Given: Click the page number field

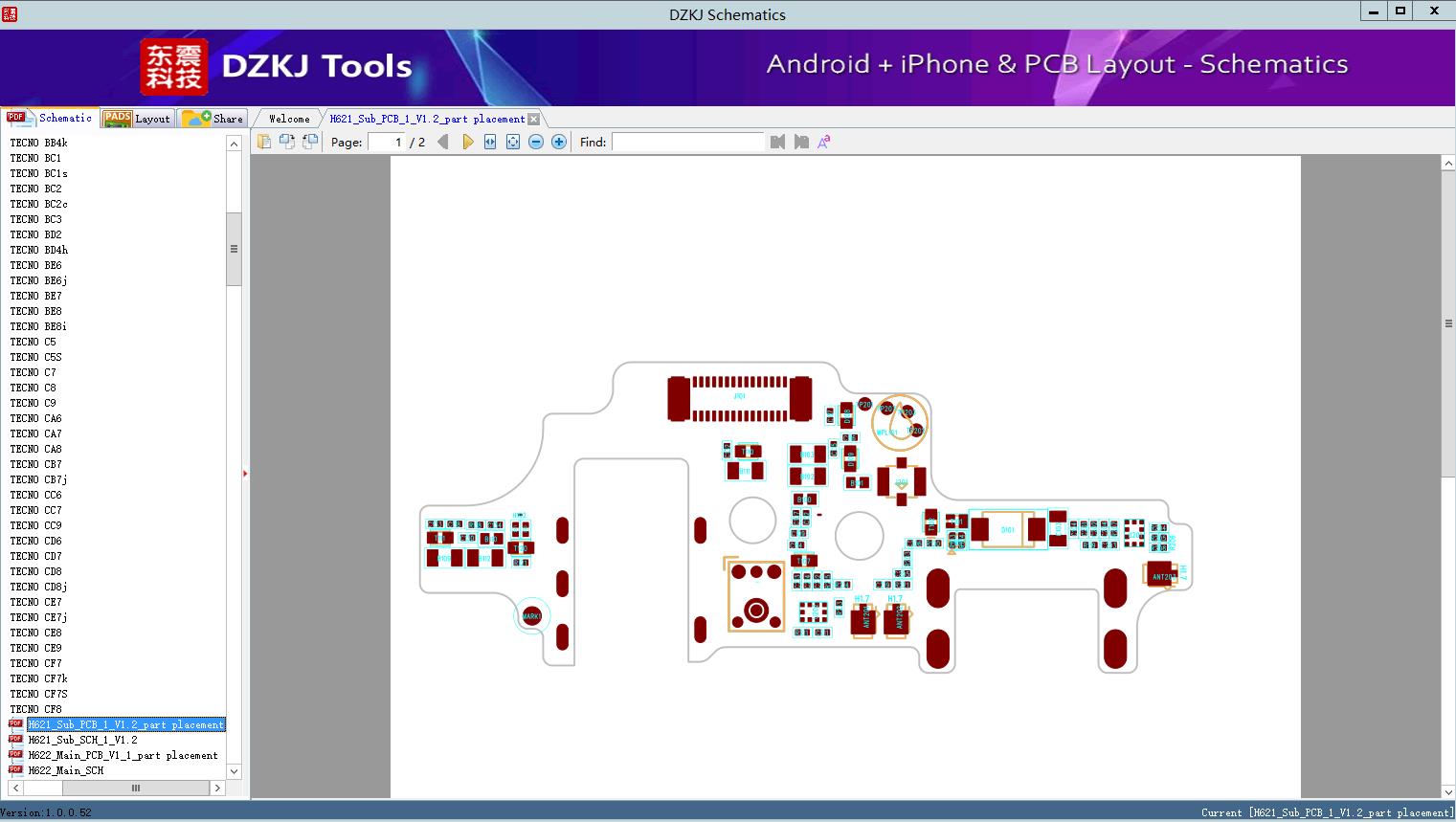Looking at the screenshot, I should [x=387, y=142].
